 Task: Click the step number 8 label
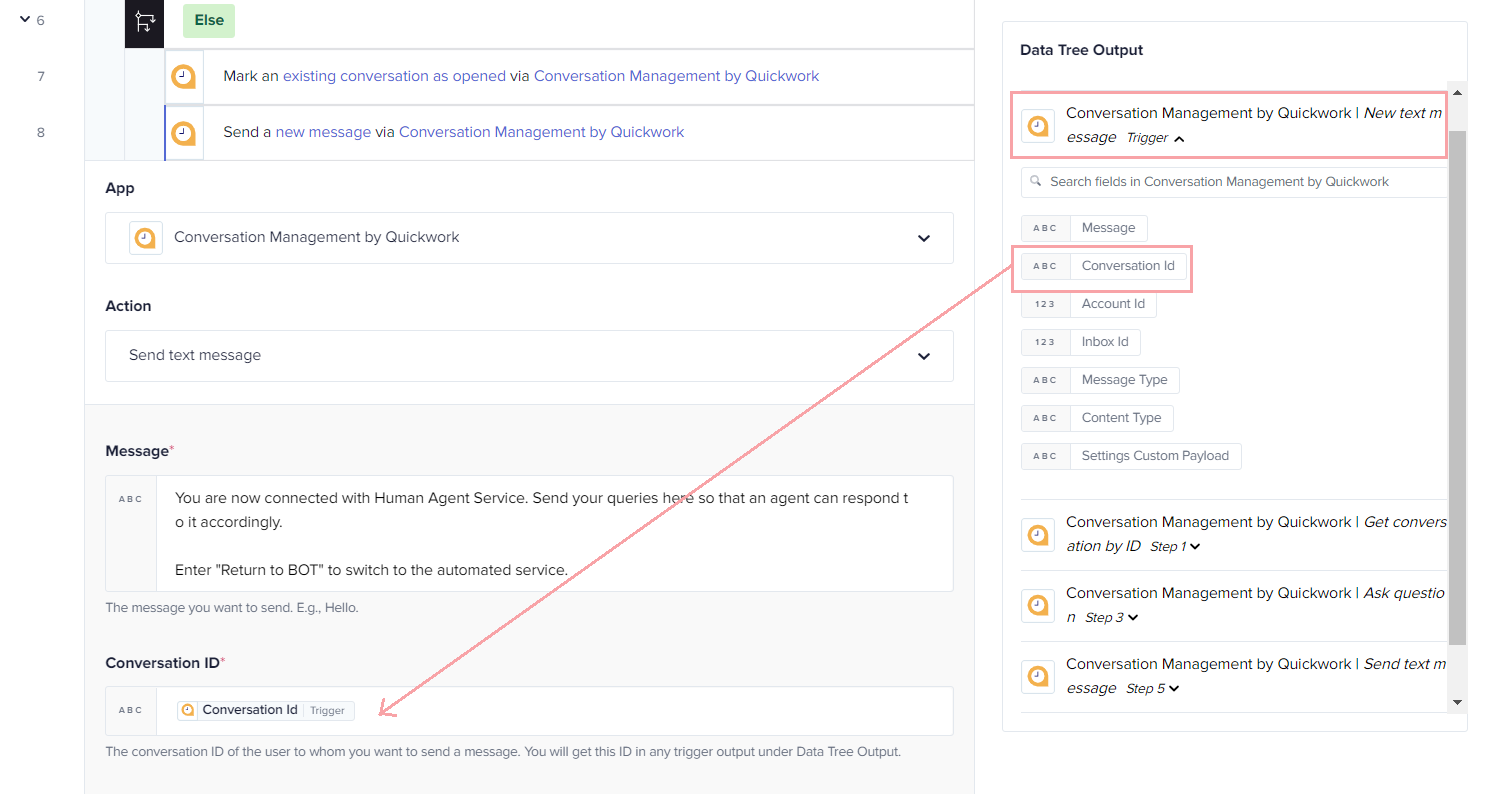(41, 132)
